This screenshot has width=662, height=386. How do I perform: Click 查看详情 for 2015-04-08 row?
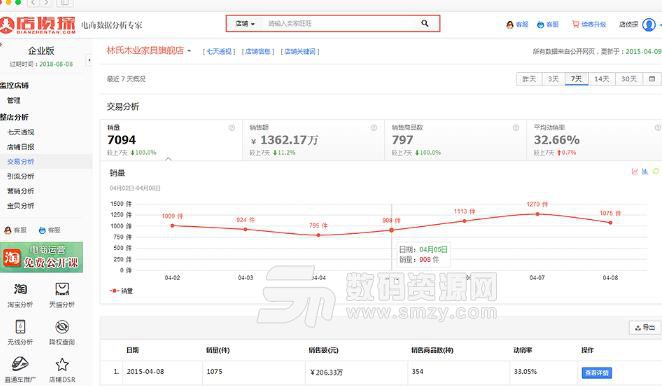pyautogui.click(x=597, y=372)
